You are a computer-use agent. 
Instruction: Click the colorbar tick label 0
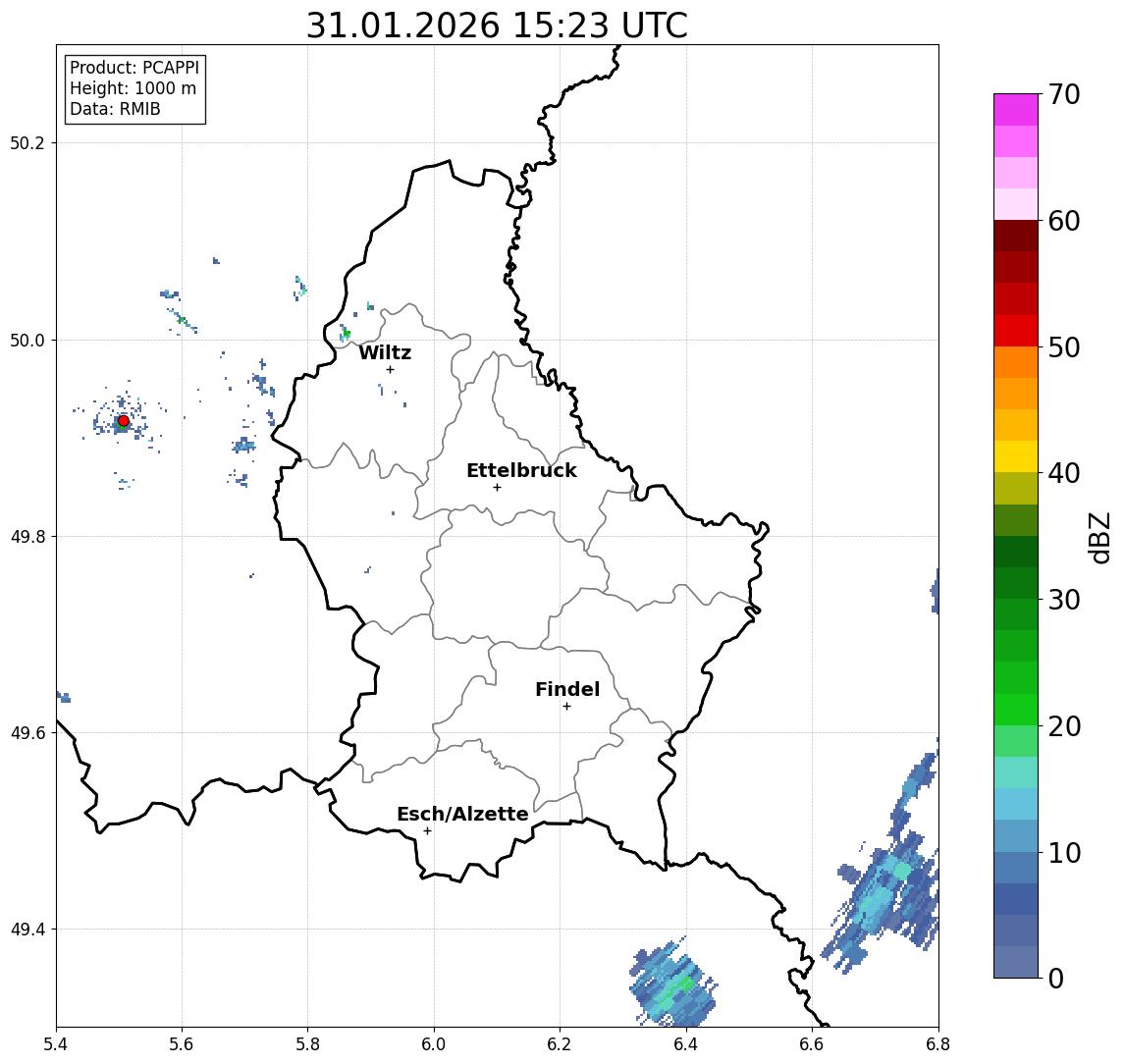1056,978
